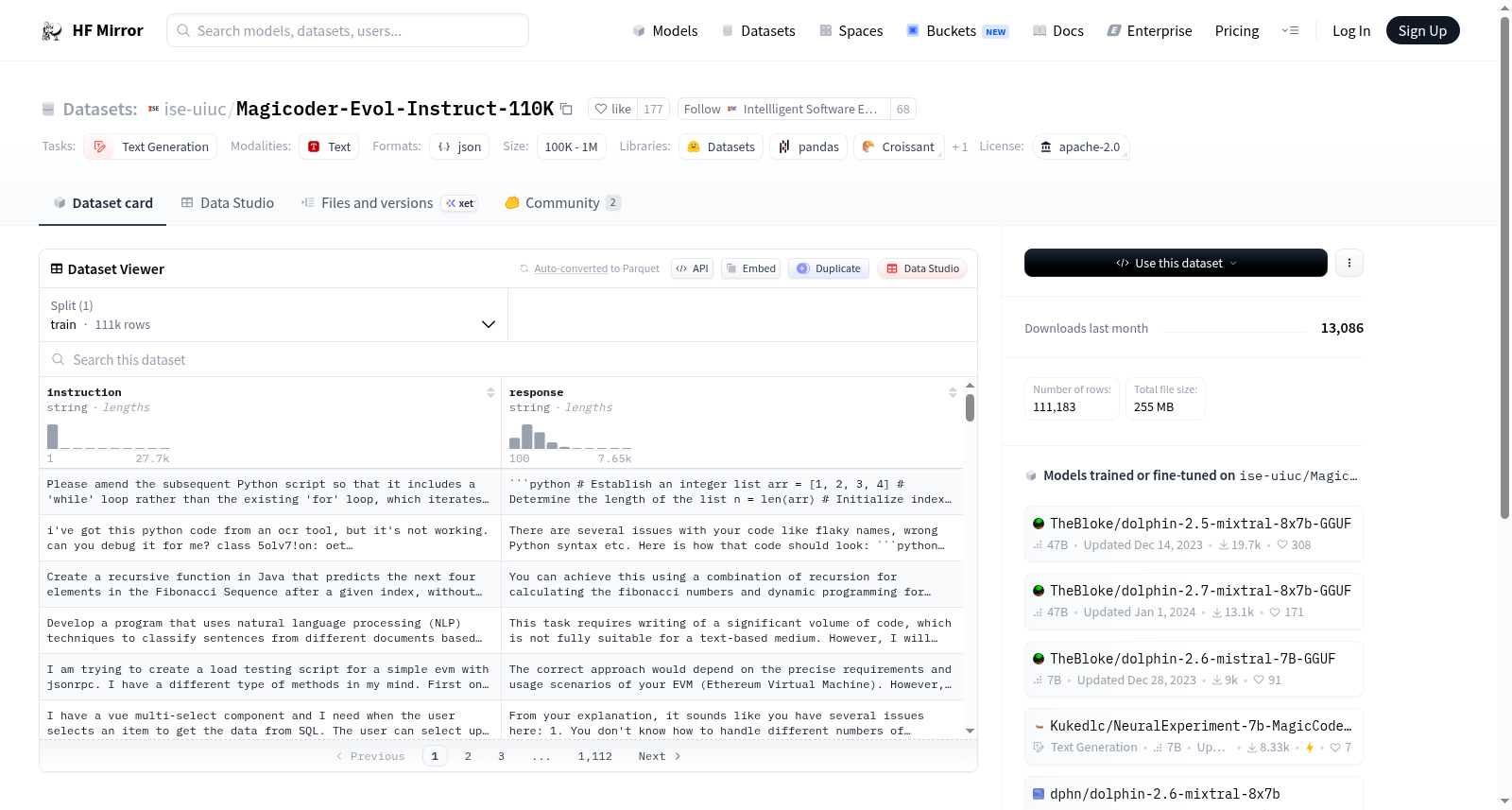
Task: Click the Embed button
Action: 750,268
